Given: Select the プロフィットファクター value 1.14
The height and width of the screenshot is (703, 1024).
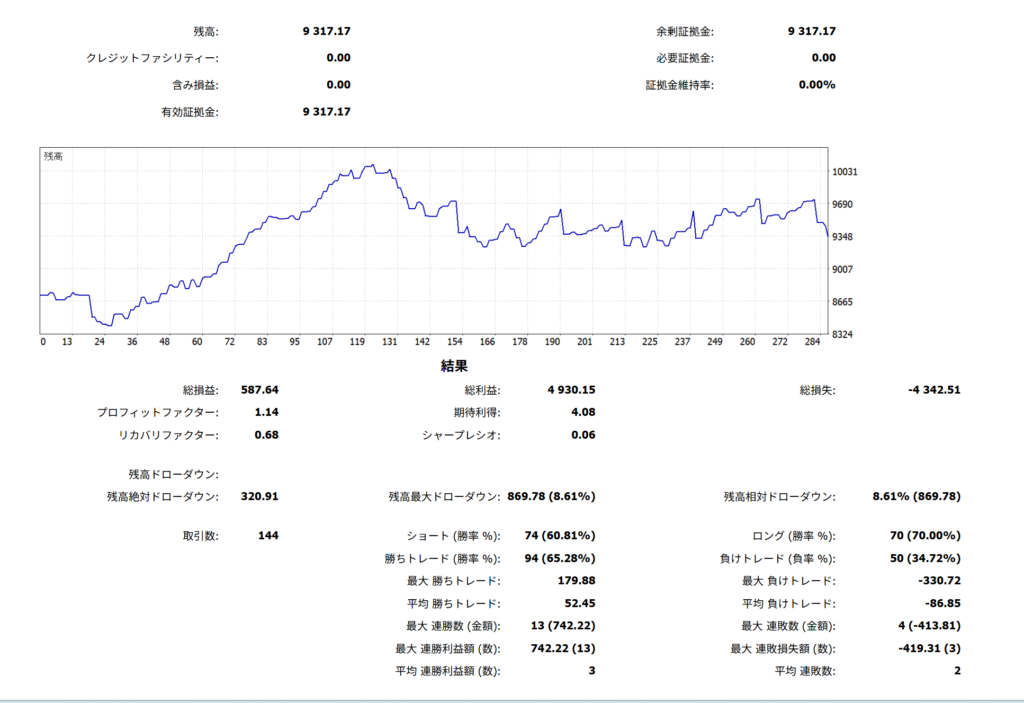Looking at the screenshot, I should pyautogui.click(x=266, y=412).
